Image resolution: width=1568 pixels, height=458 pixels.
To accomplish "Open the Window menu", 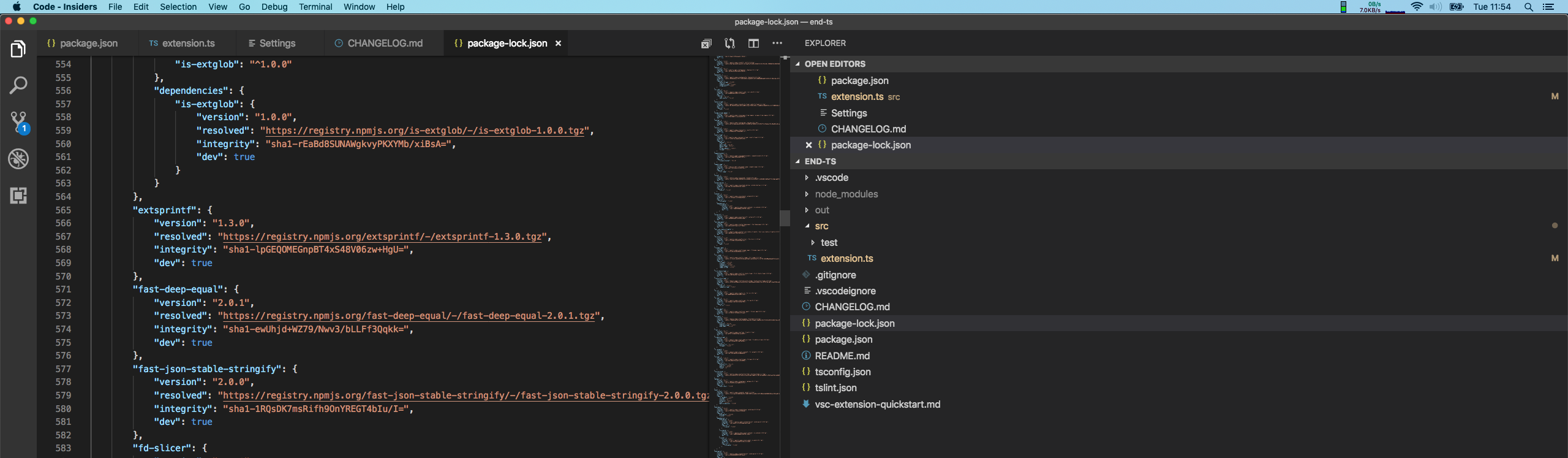I will pyautogui.click(x=359, y=7).
